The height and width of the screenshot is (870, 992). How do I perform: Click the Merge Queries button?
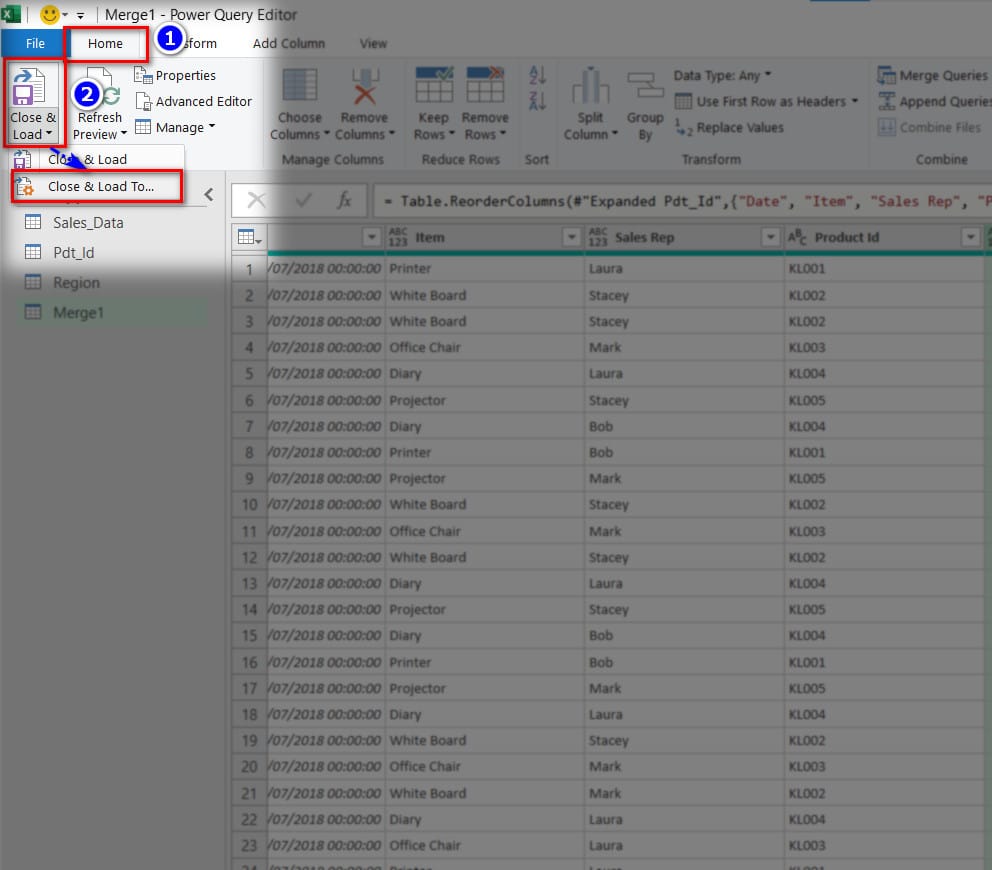click(x=933, y=75)
